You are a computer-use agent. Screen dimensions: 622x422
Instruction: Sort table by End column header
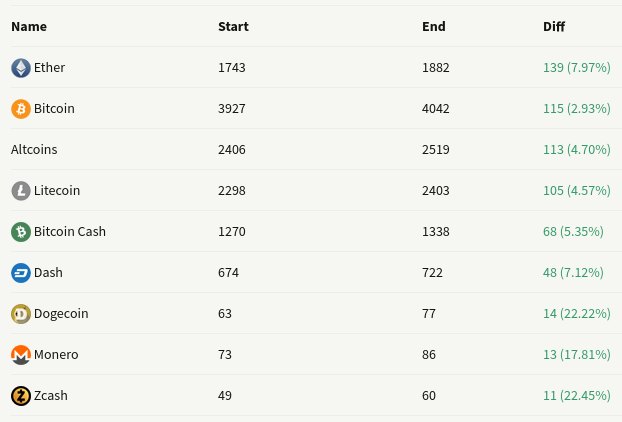pyautogui.click(x=434, y=27)
